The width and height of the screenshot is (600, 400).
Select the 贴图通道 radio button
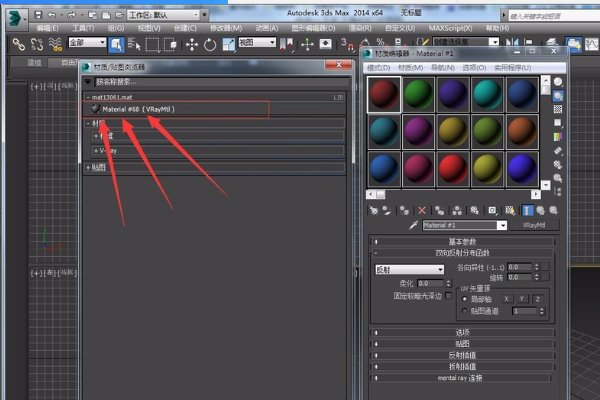click(x=465, y=311)
